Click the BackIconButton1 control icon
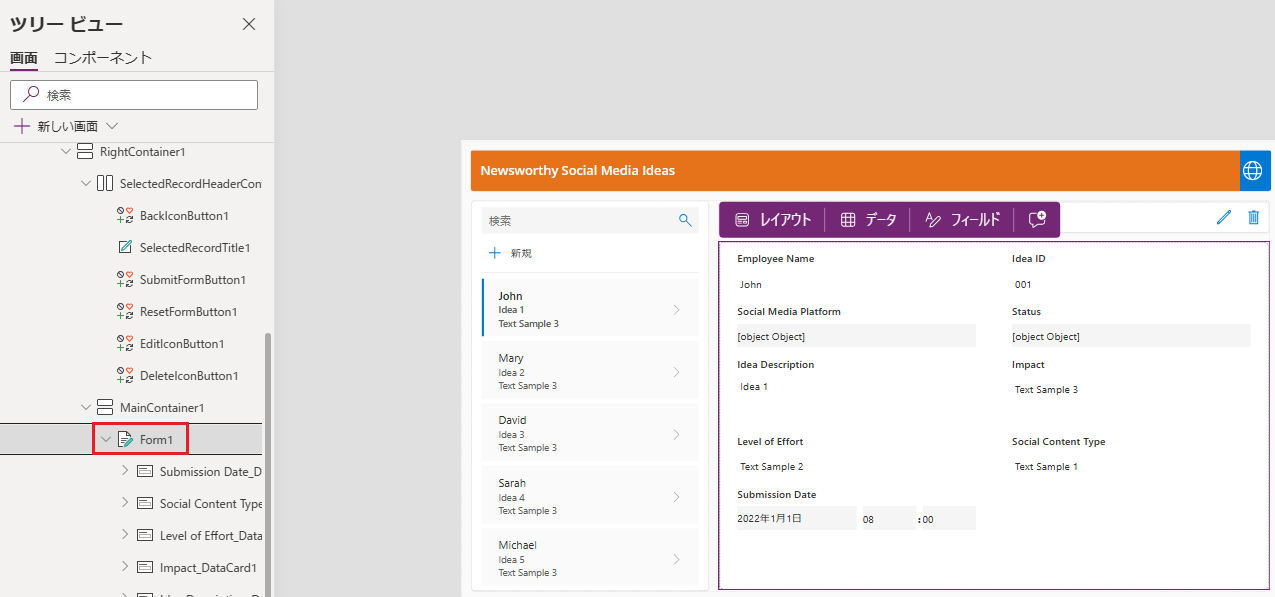 125,216
